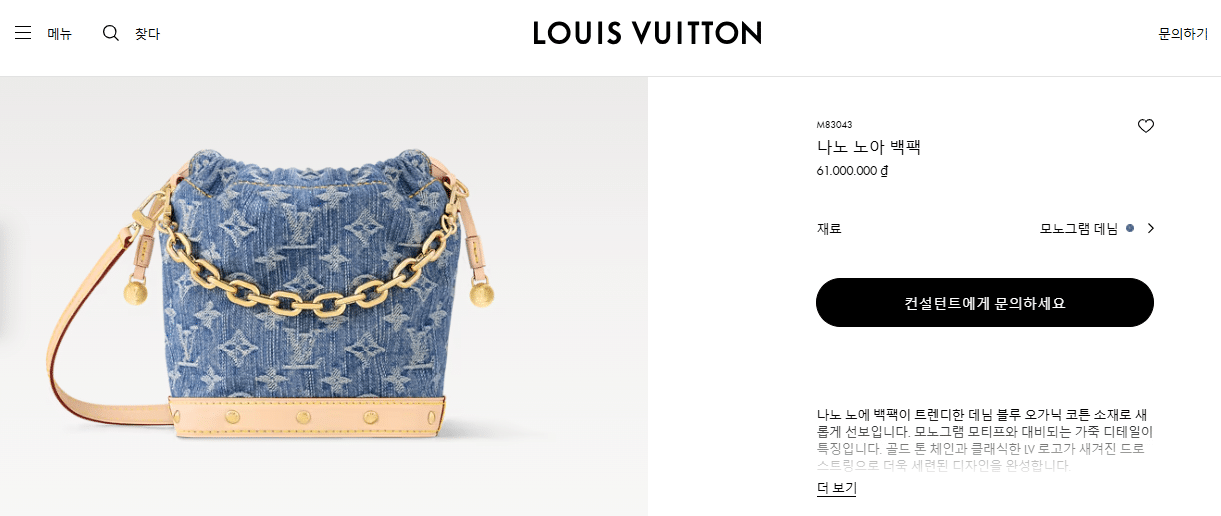Open the hamburger menu icon
The image size is (1221, 516).
[x=23, y=33]
